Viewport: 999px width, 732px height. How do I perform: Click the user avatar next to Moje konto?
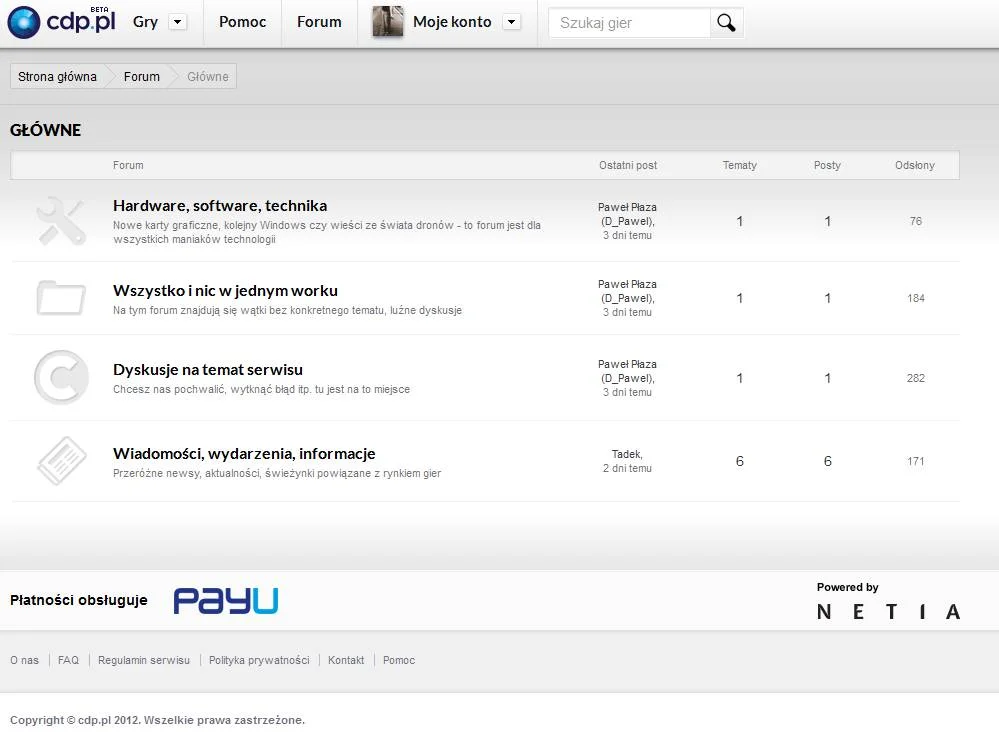(387, 22)
